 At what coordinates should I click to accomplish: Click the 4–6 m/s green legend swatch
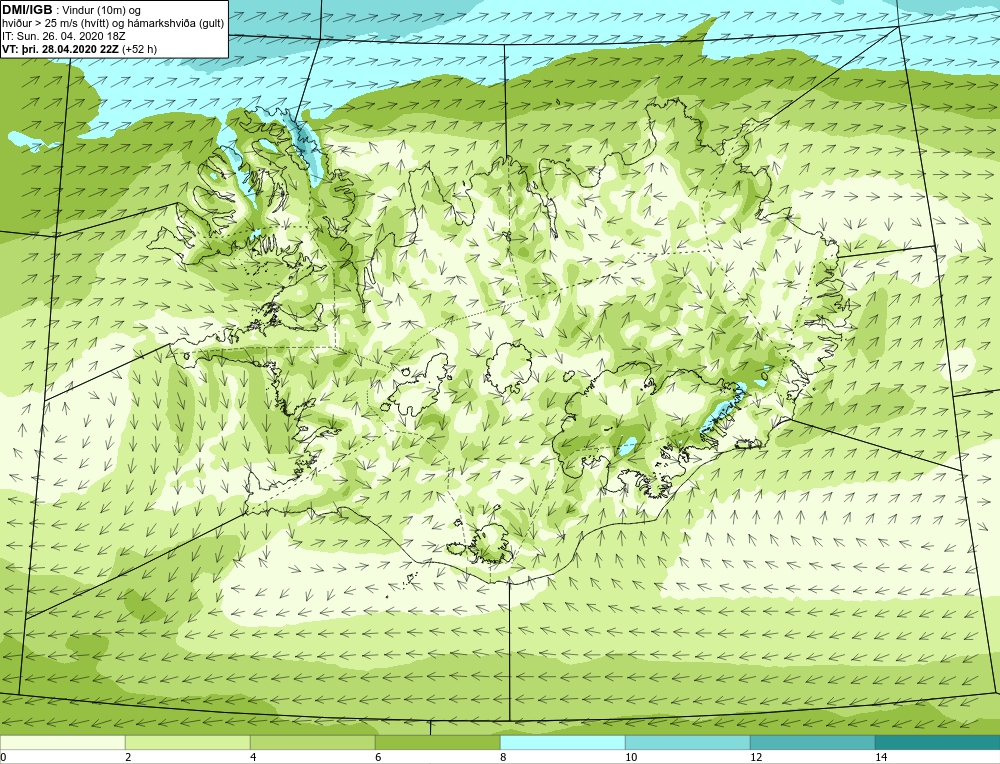[x=312, y=743]
